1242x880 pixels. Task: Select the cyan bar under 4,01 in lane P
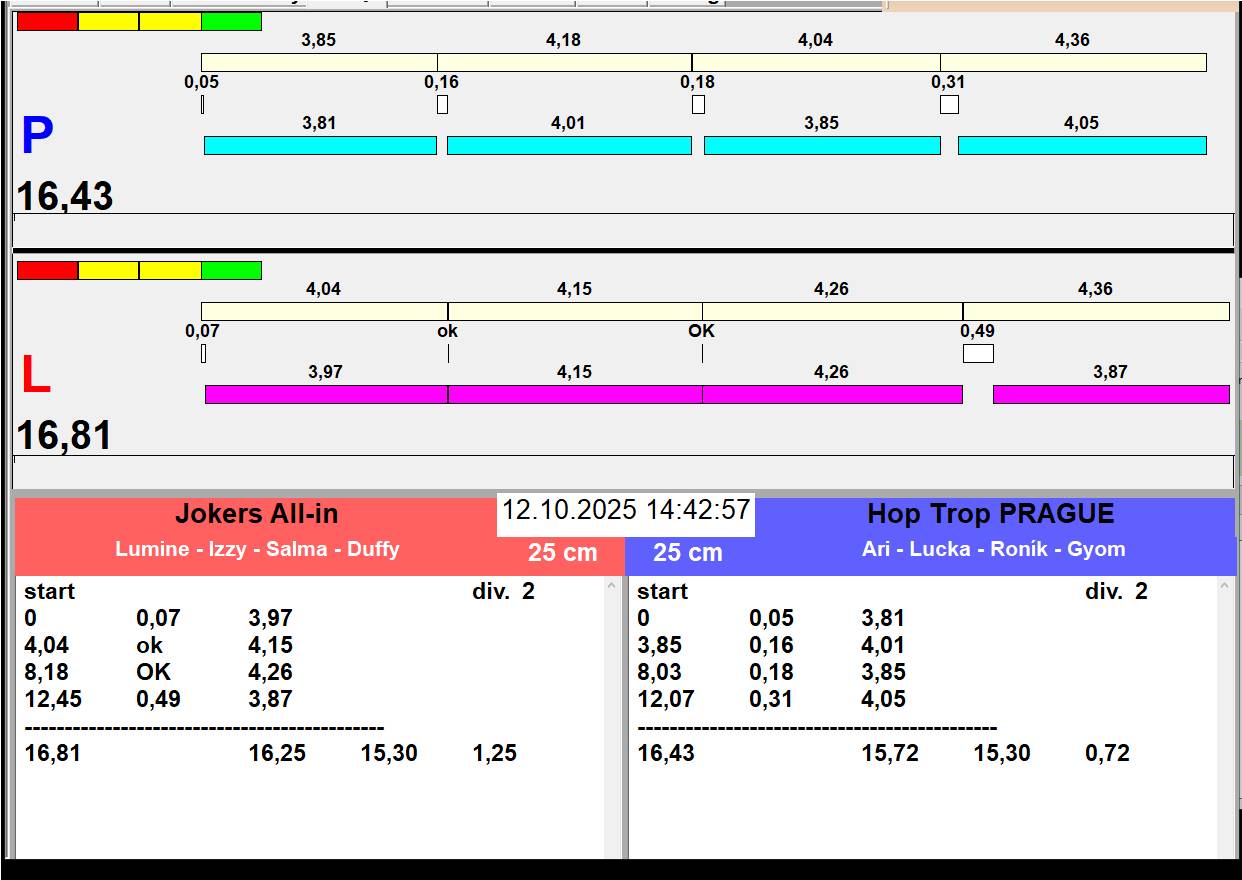click(569, 145)
